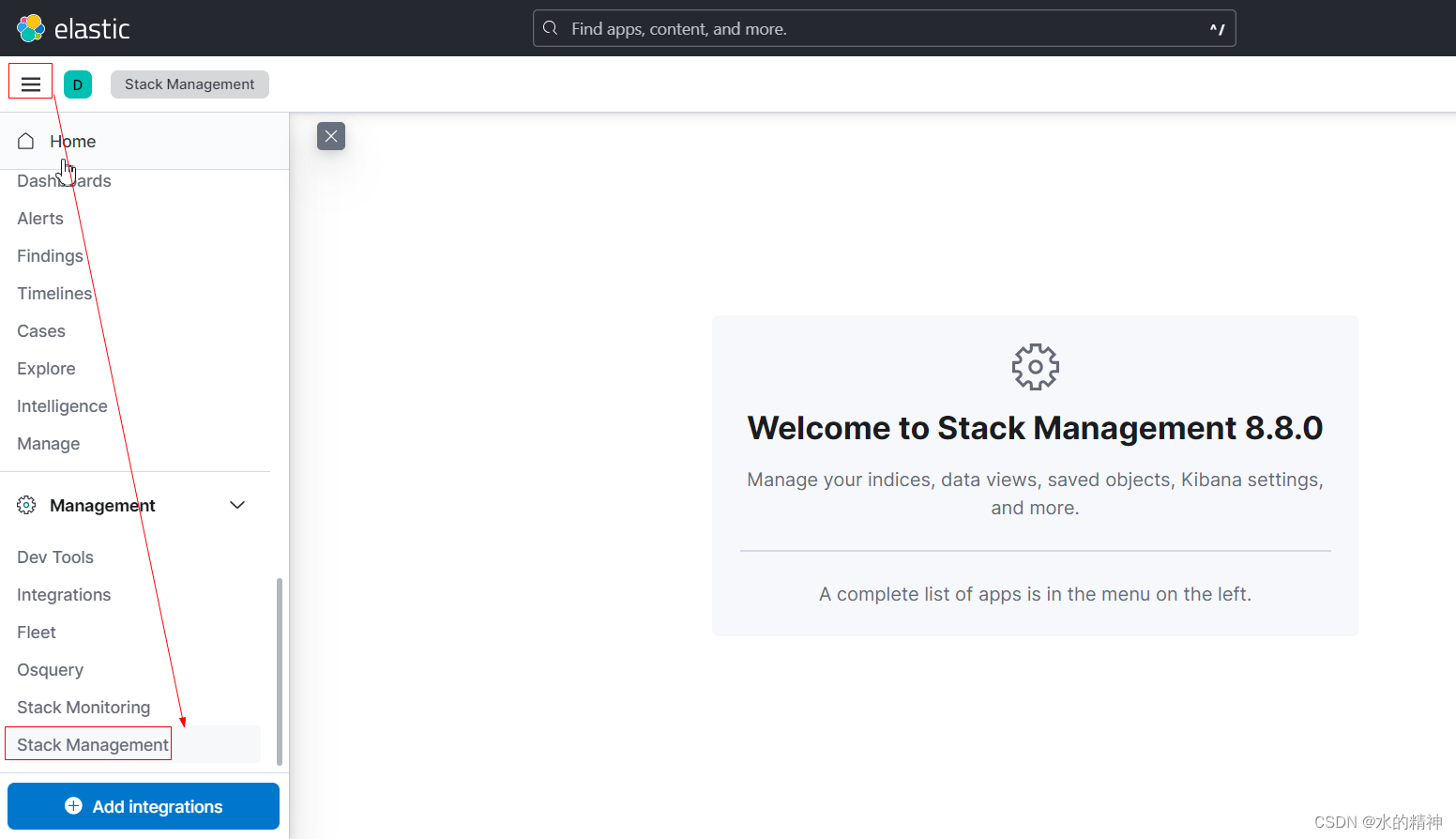1456x839 pixels.
Task: Switch to Dashboards in the sidebar
Action: [x=63, y=180]
